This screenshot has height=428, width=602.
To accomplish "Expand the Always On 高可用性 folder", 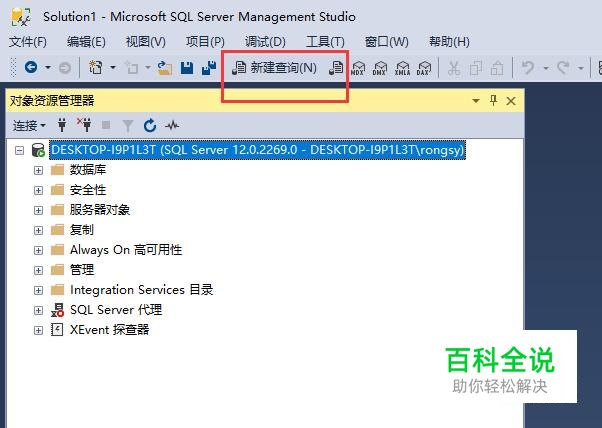I will click(38, 250).
